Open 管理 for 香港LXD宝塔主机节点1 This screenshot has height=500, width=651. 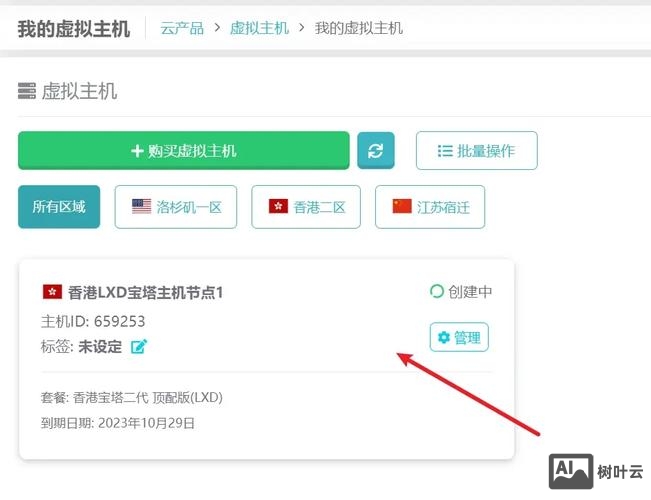coord(459,337)
